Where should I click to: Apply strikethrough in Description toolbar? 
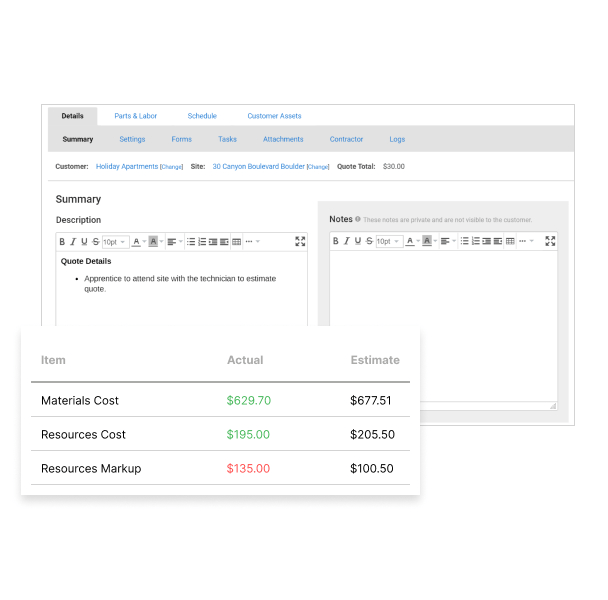pyautogui.click(x=95, y=242)
